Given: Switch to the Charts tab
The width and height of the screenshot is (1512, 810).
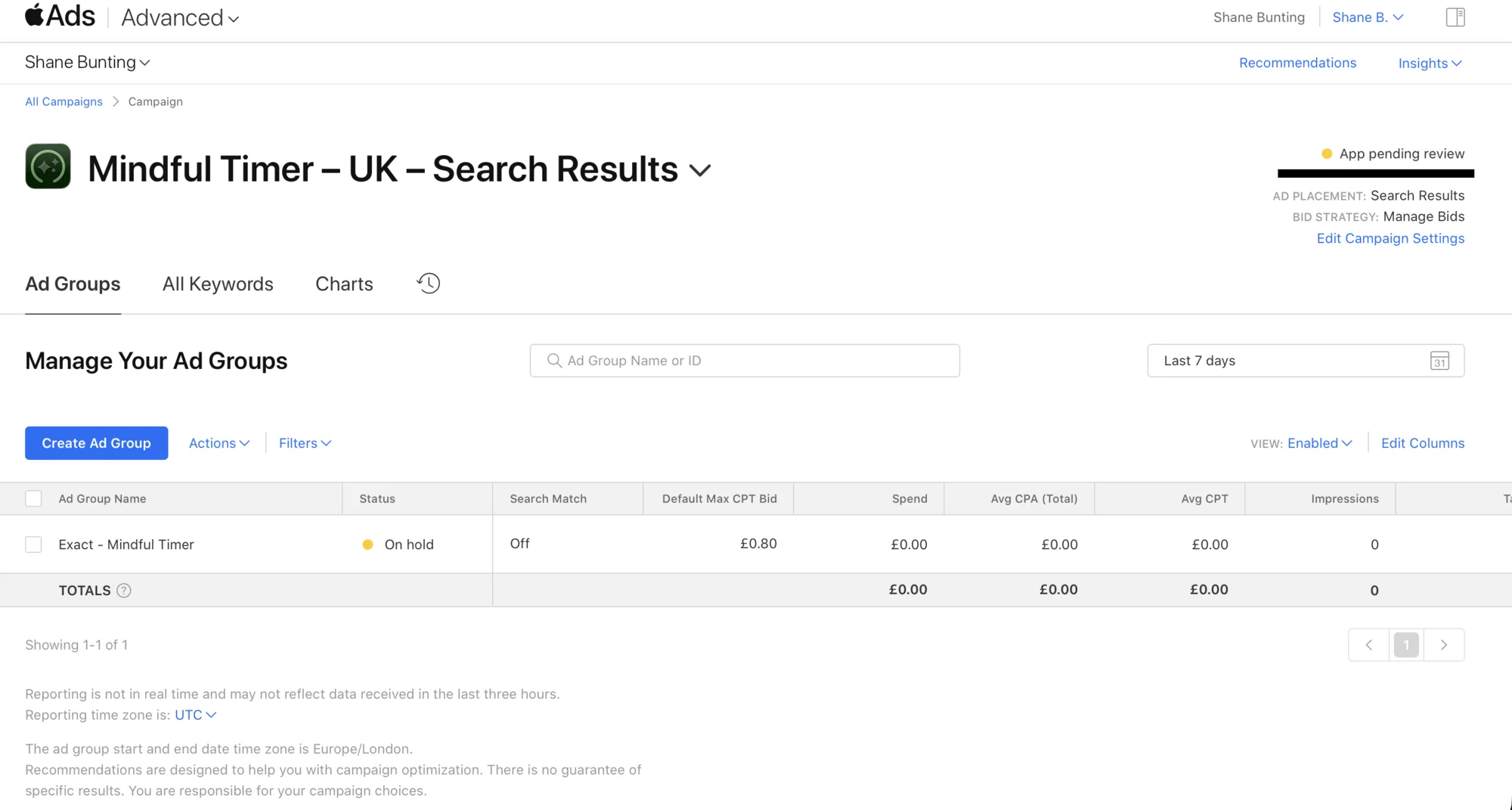Looking at the screenshot, I should (344, 284).
